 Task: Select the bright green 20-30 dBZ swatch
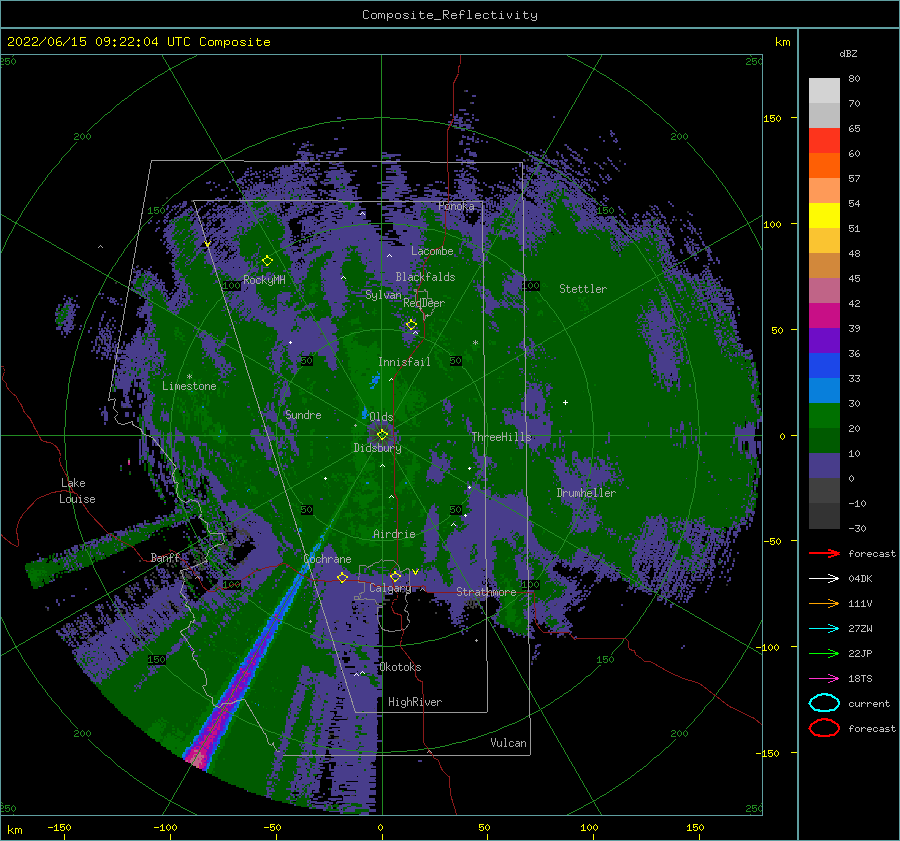(x=824, y=416)
